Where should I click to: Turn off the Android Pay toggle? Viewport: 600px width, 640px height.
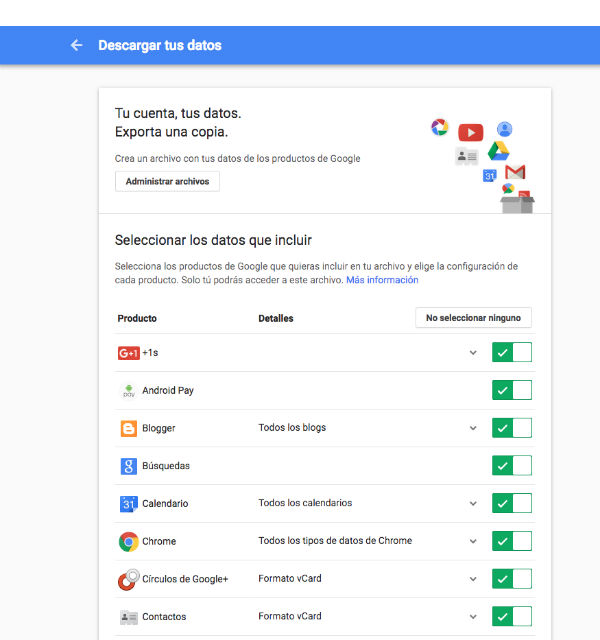point(512,390)
